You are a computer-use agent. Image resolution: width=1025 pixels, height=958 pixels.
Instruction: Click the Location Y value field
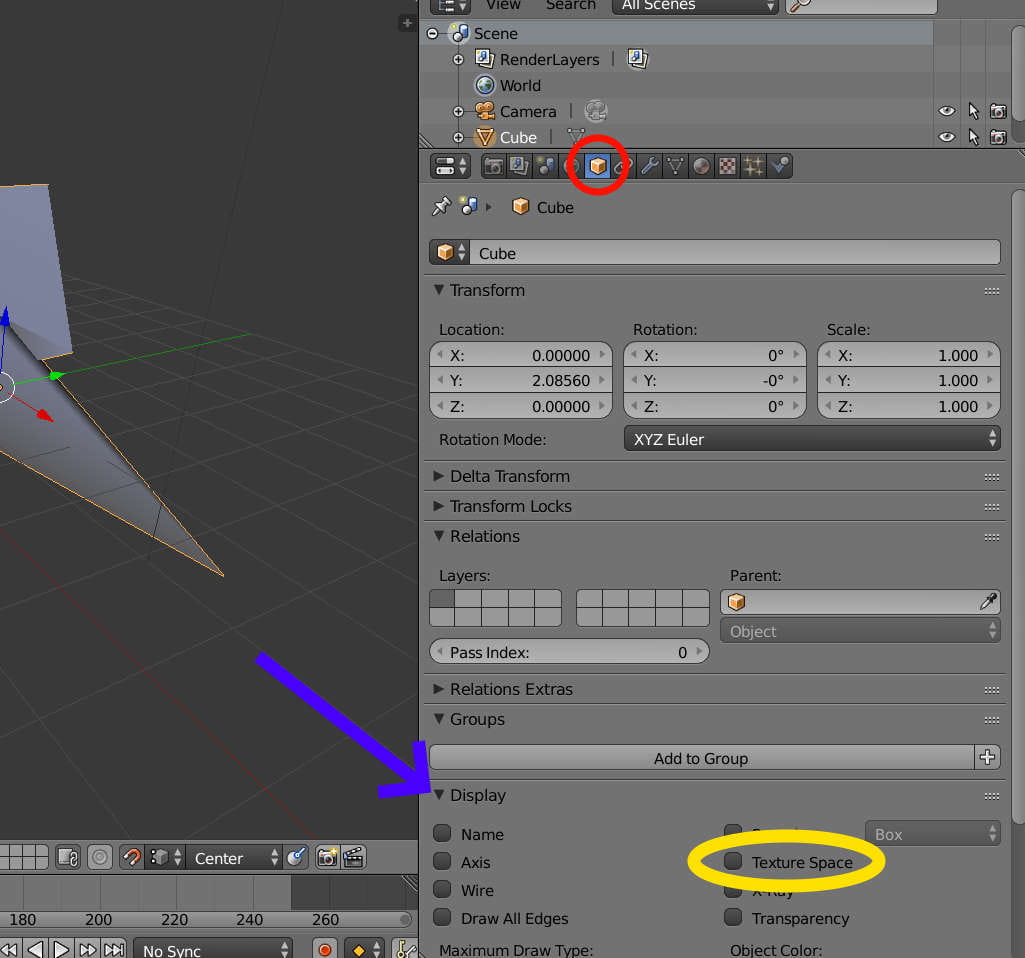point(520,381)
